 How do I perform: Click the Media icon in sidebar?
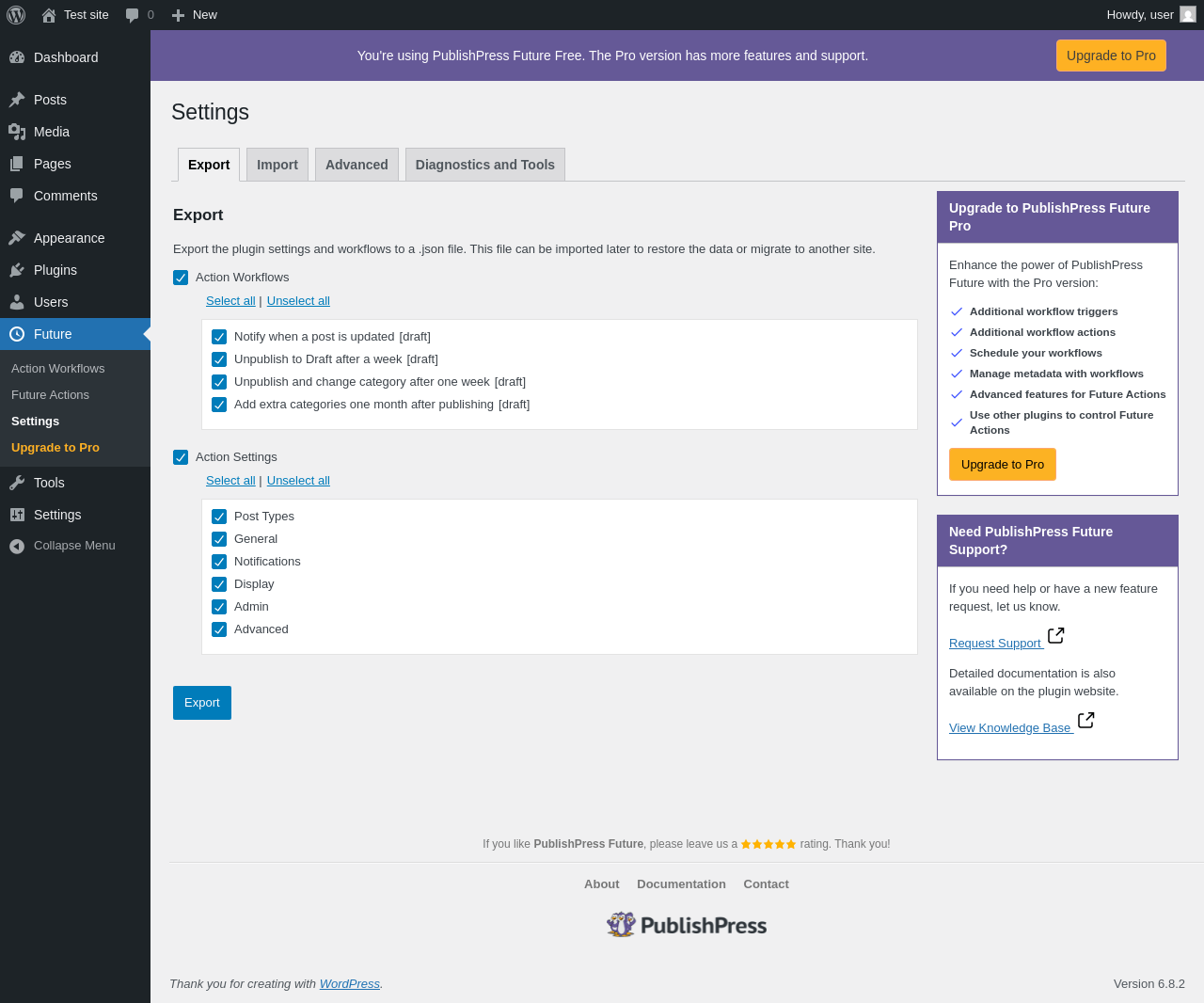click(x=17, y=132)
